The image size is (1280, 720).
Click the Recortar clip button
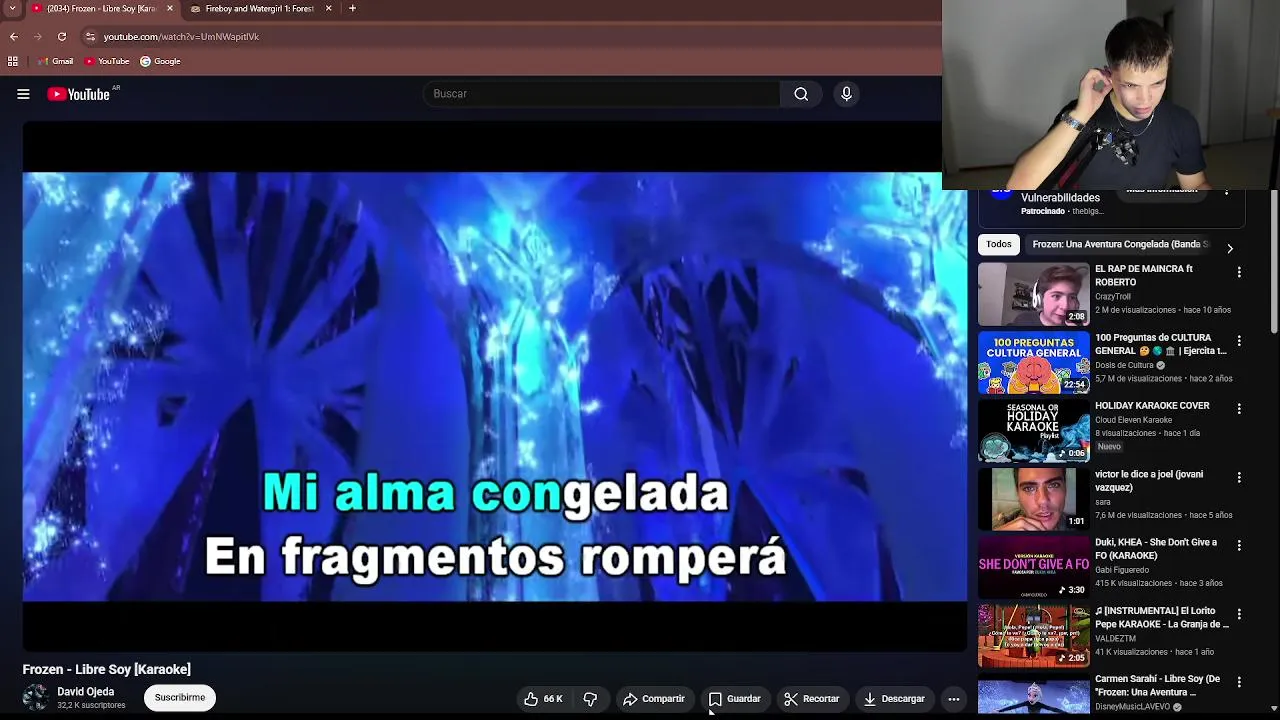(811, 699)
